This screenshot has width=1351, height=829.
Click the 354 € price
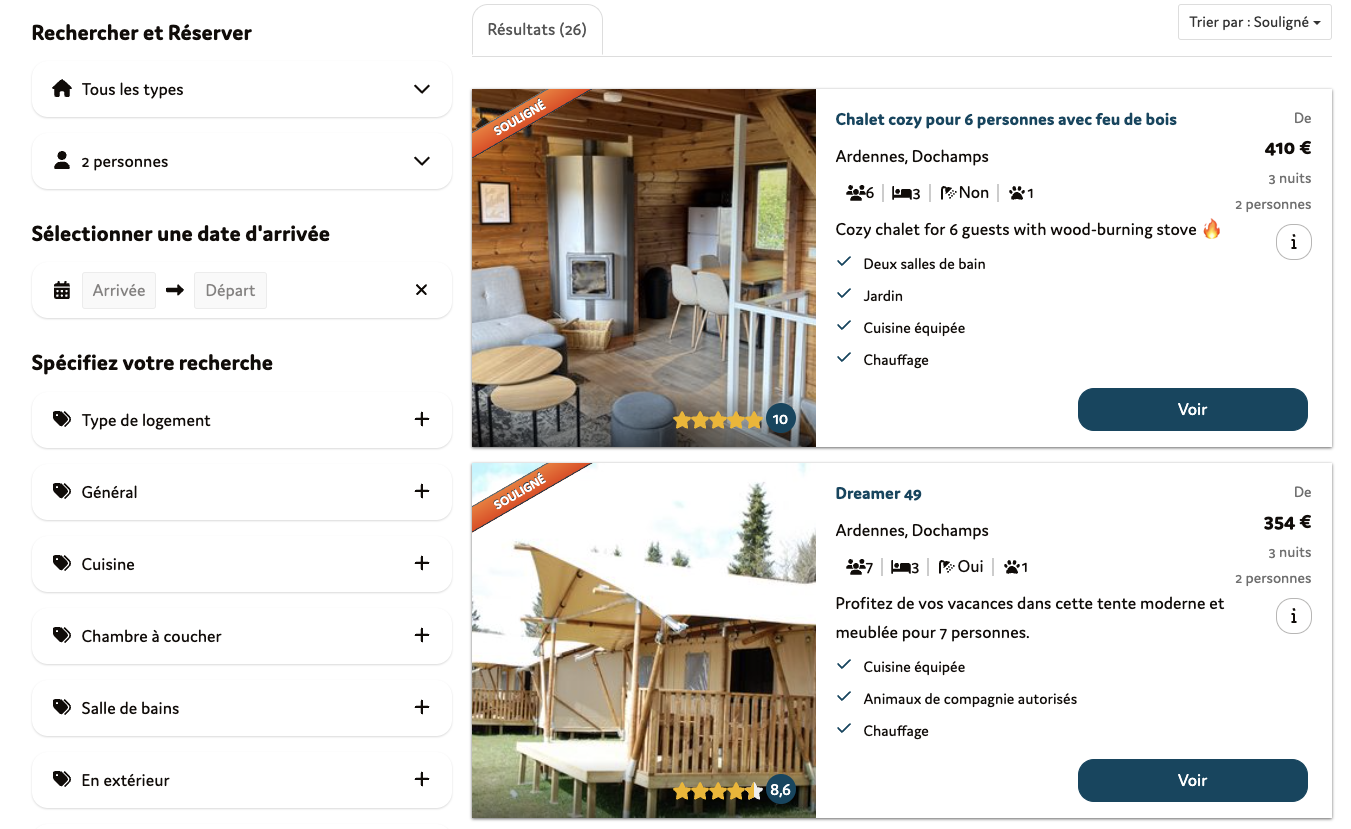click(1288, 523)
